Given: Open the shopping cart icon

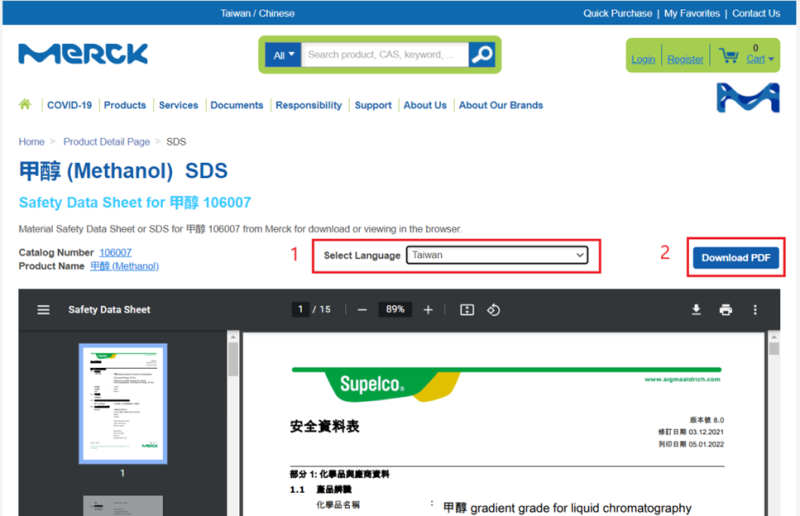Looking at the screenshot, I should (729, 55).
